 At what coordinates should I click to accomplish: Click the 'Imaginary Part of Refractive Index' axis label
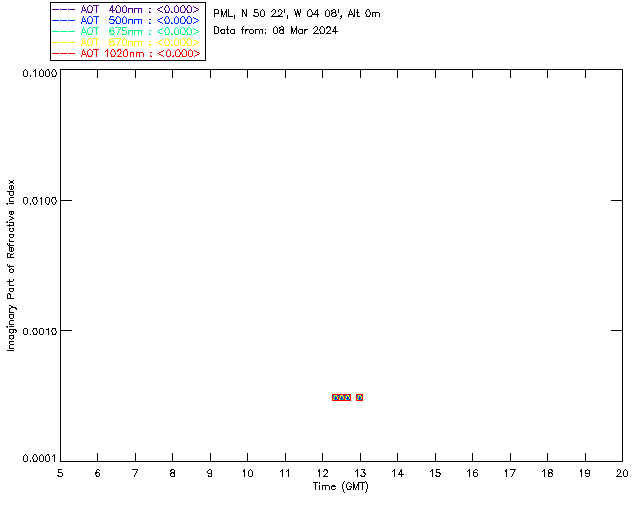pos(11,265)
